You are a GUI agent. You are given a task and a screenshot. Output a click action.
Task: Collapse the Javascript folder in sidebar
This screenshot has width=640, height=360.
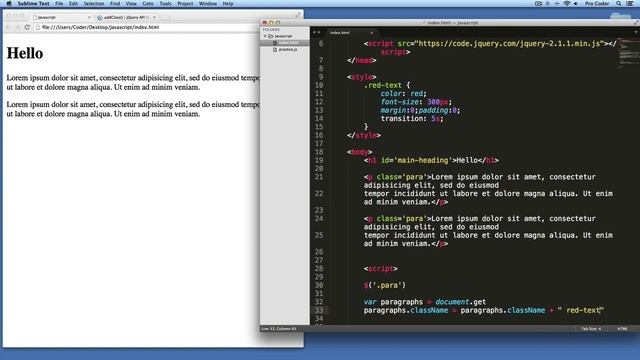(265, 36)
